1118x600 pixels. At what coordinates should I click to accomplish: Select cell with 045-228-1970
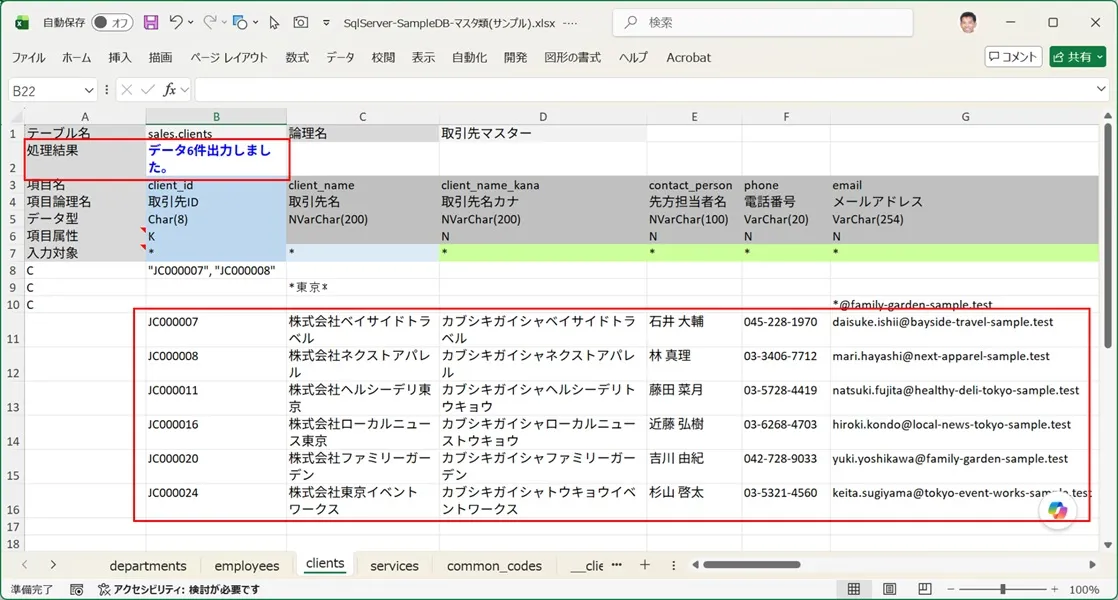786,330
